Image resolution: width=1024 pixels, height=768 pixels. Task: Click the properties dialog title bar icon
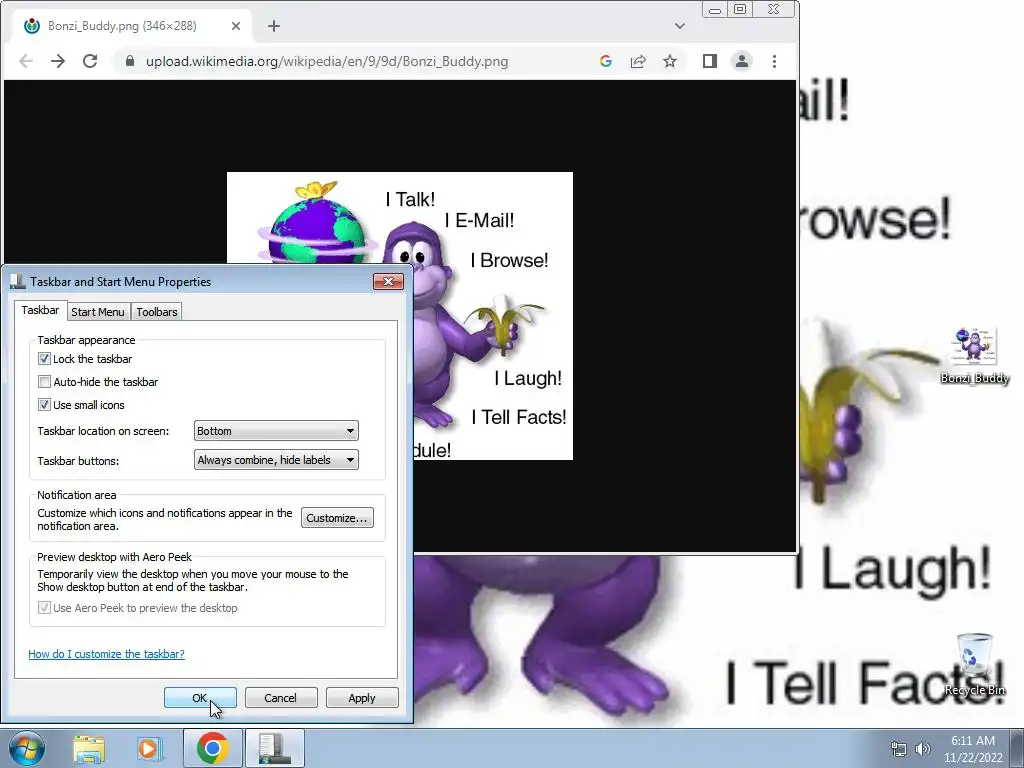[18, 281]
